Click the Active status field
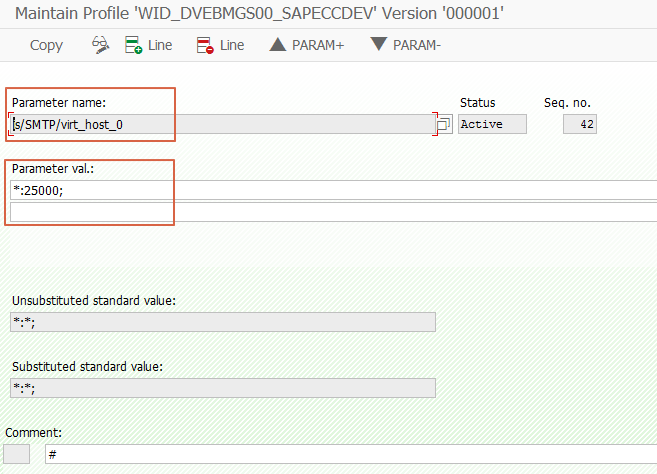The height and width of the screenshot is (474, 657). (492, 124)
